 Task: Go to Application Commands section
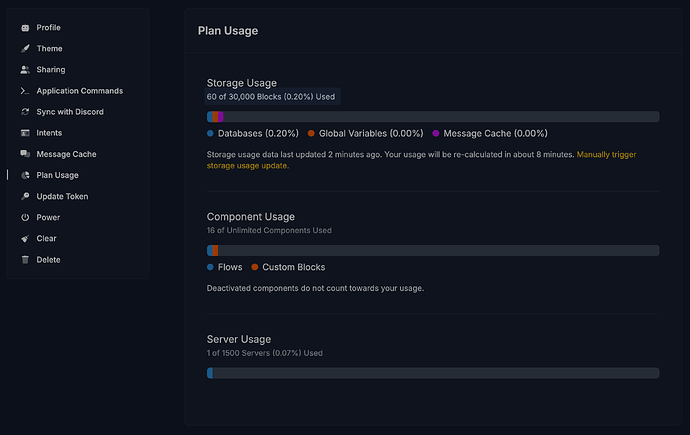click(x=77, y=91)
